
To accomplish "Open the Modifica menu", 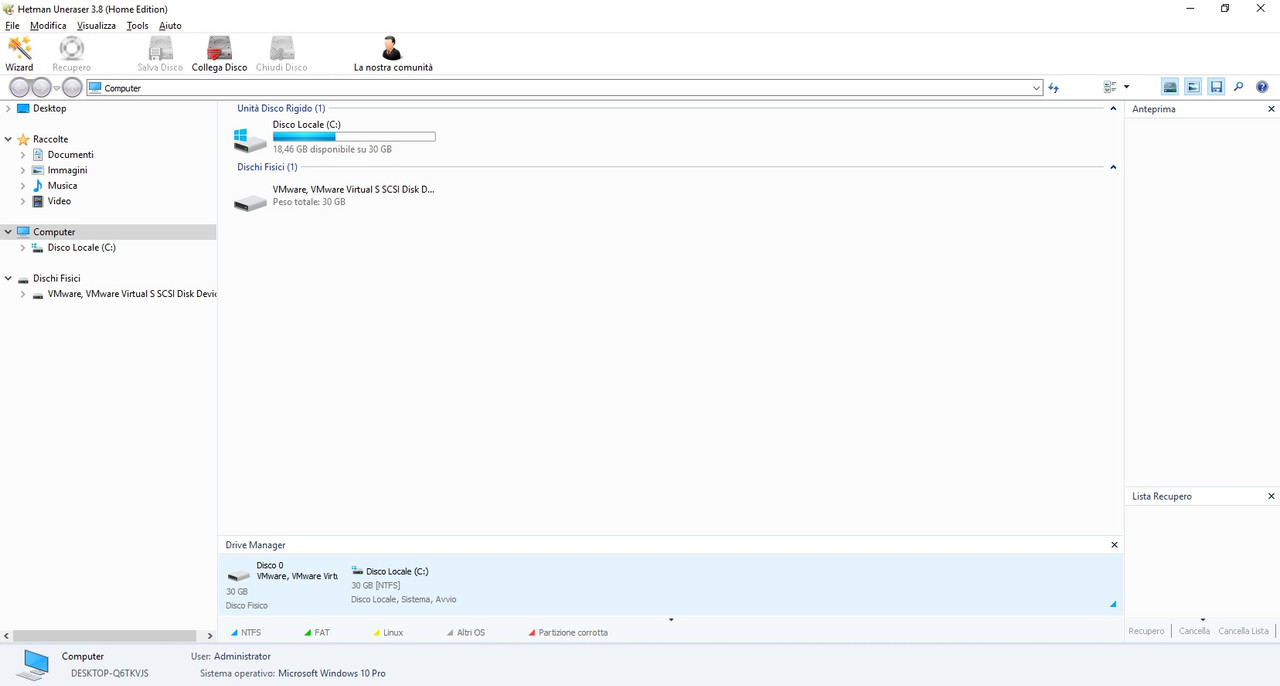I will (48, 26).
